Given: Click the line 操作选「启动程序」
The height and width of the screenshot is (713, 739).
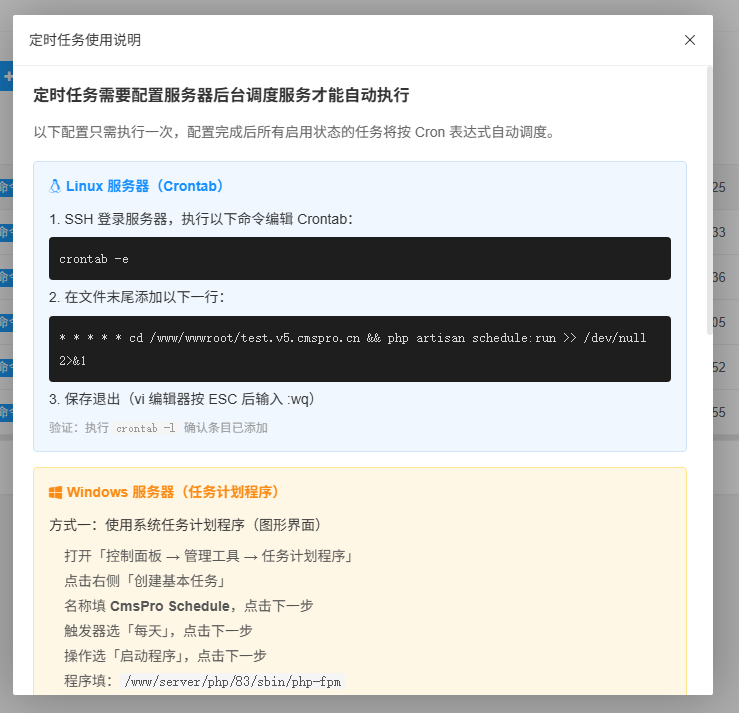Looking at the screenshot, I should (165, 656).
